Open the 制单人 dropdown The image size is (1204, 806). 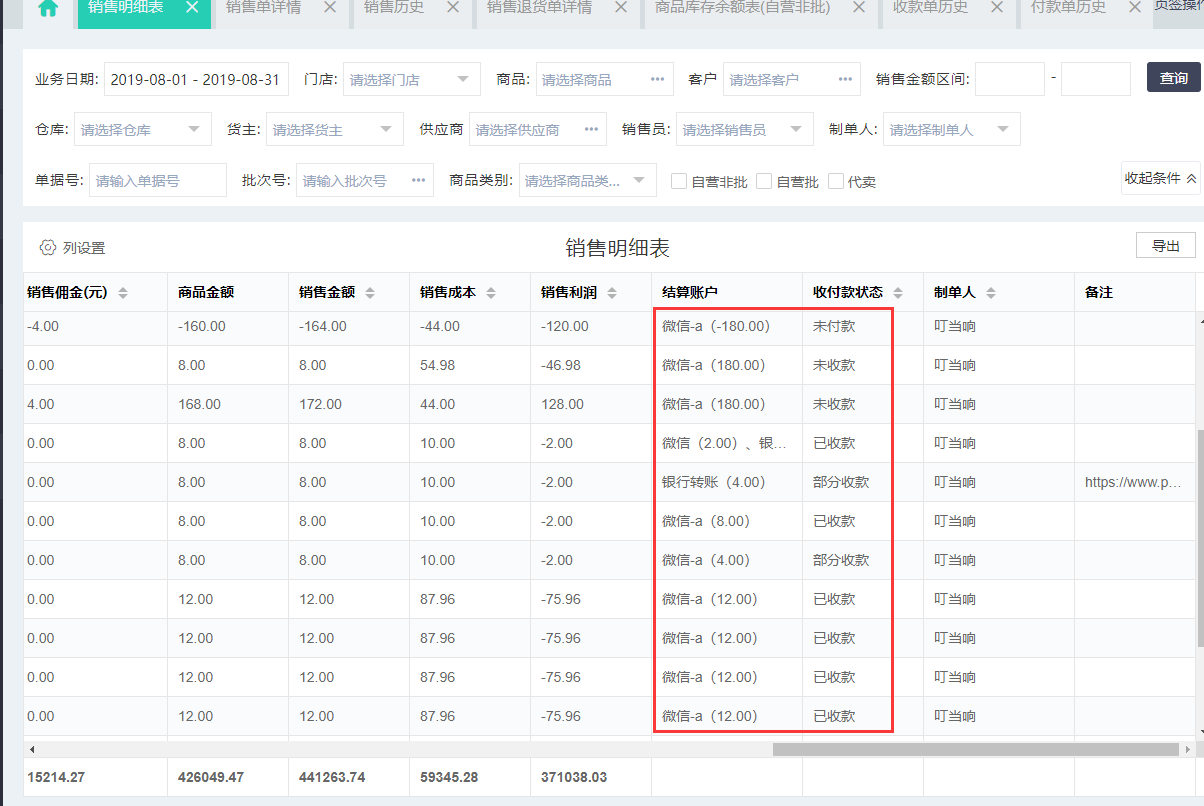(952, 129)
